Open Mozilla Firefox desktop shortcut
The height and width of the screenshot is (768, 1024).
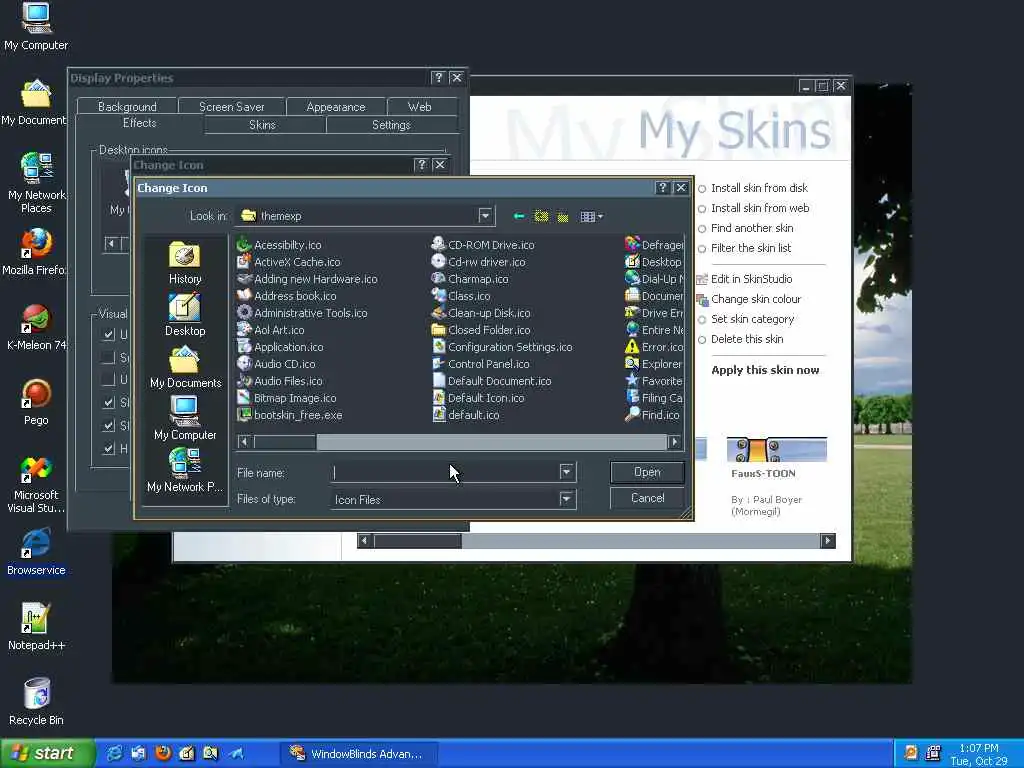tap(35, 252)
